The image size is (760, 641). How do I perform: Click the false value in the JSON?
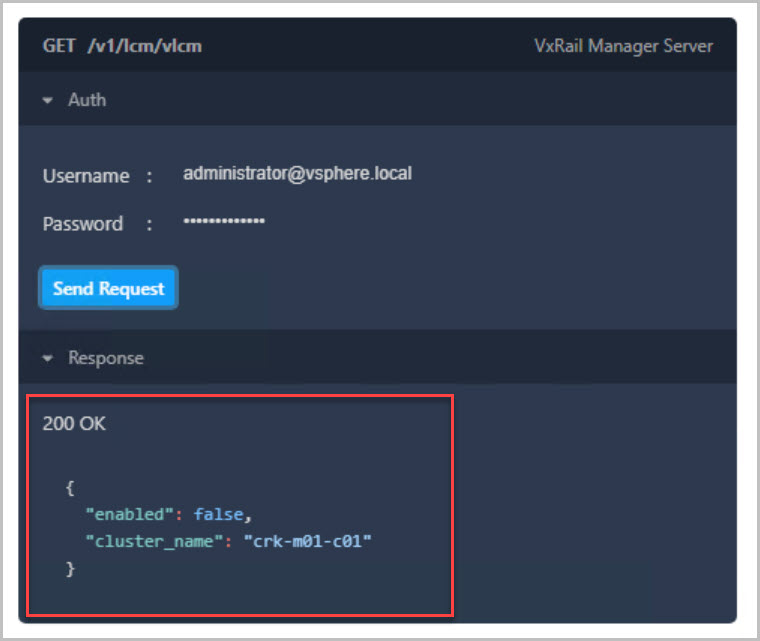coord(219,514)
